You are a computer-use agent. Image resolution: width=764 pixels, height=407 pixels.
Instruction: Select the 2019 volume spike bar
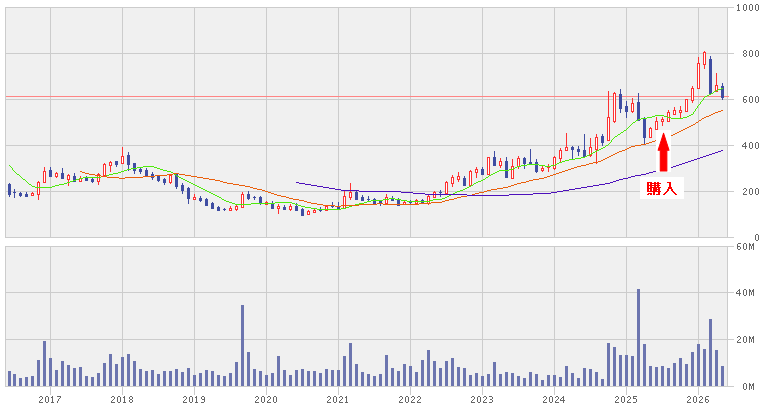click(242, 346)
